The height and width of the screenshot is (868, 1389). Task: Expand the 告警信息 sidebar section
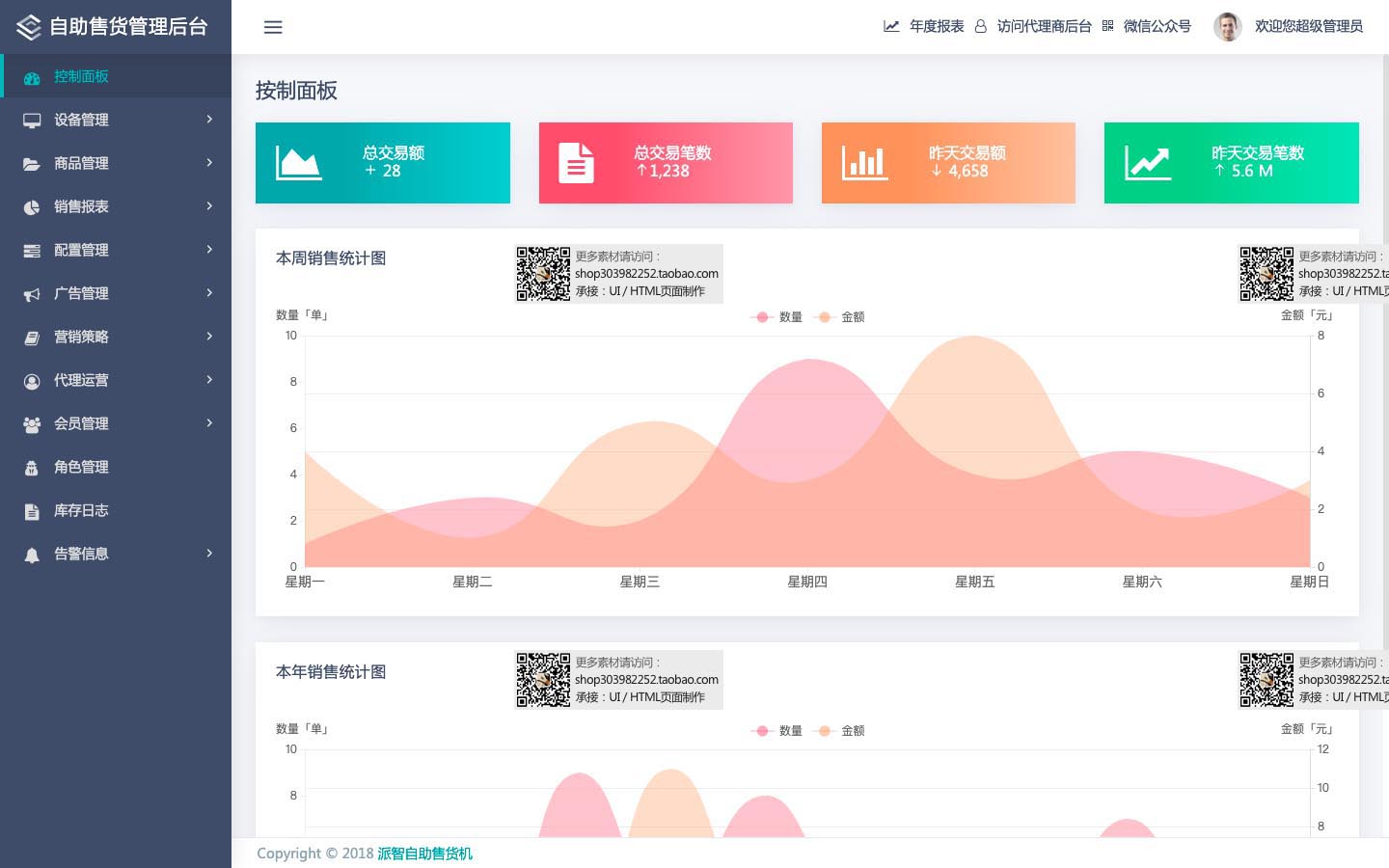(116, 554)
